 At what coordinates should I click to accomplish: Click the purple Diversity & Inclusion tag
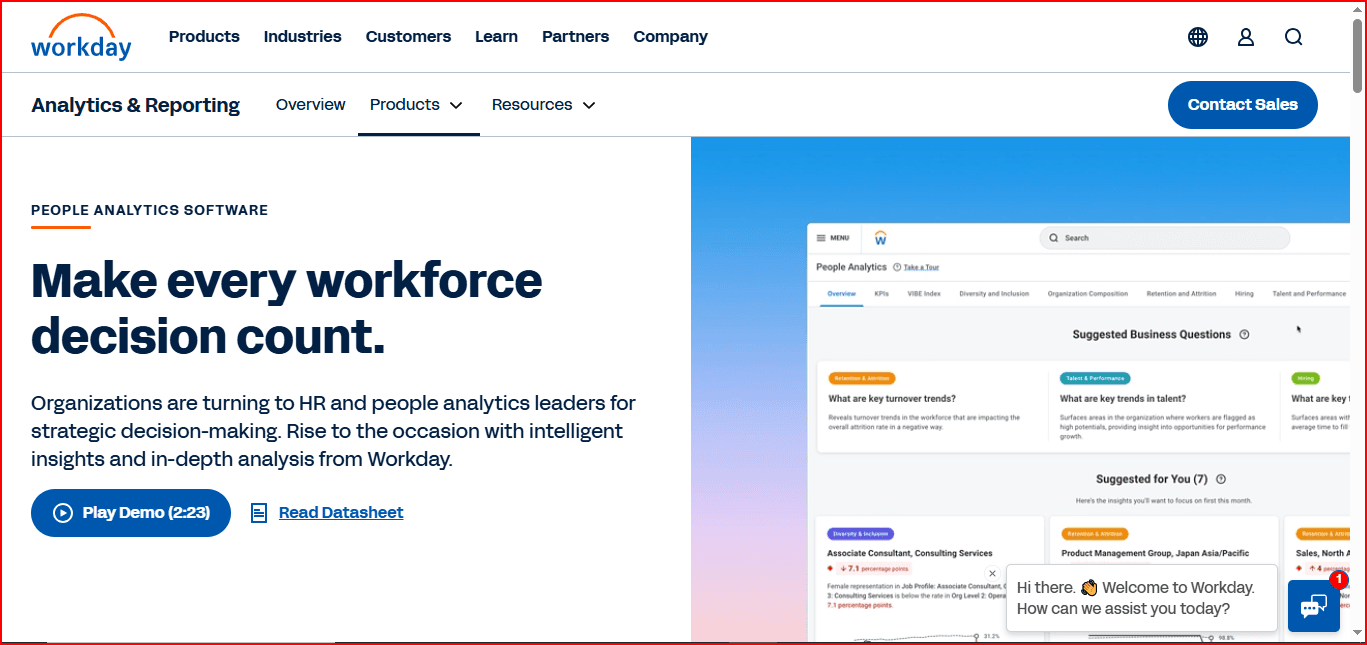point(860,534)
